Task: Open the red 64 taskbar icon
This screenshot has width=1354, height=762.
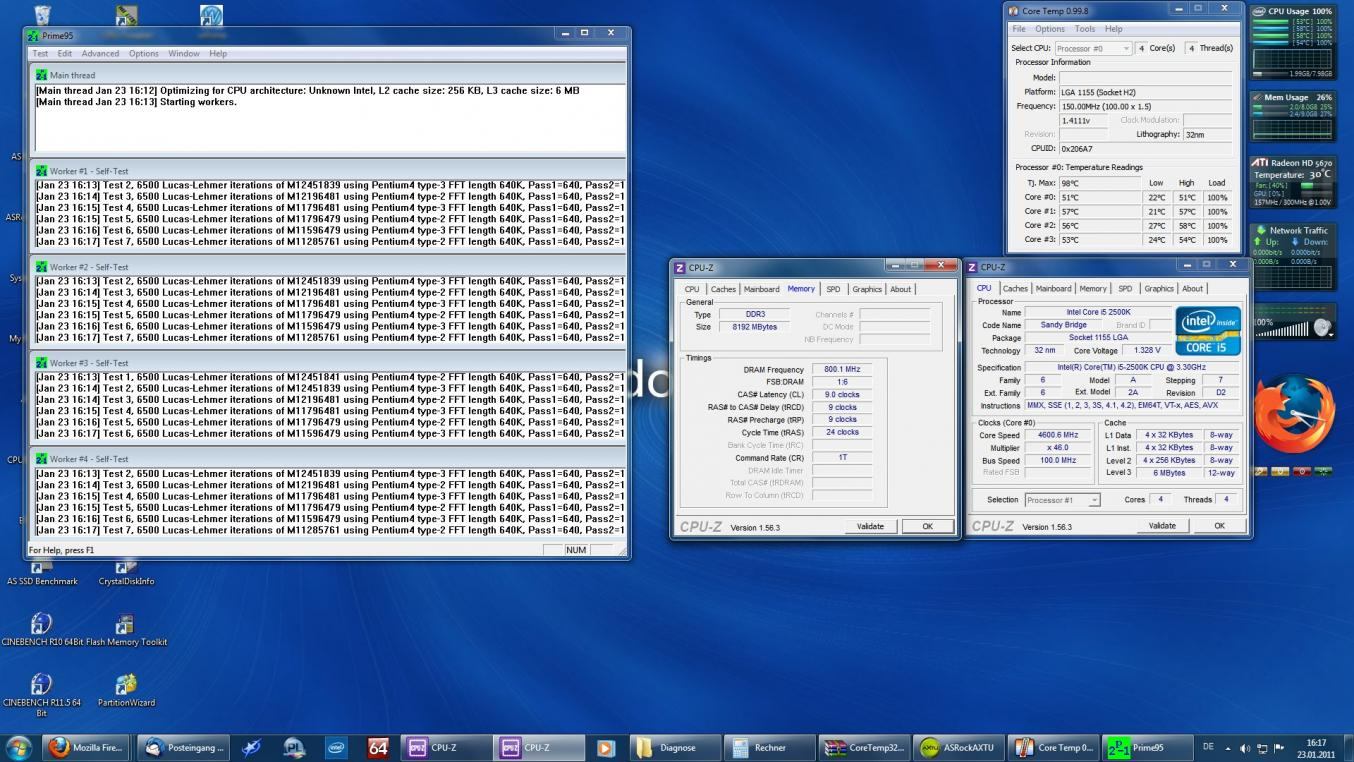Action: pyautogui.click(x=378, y=747)
